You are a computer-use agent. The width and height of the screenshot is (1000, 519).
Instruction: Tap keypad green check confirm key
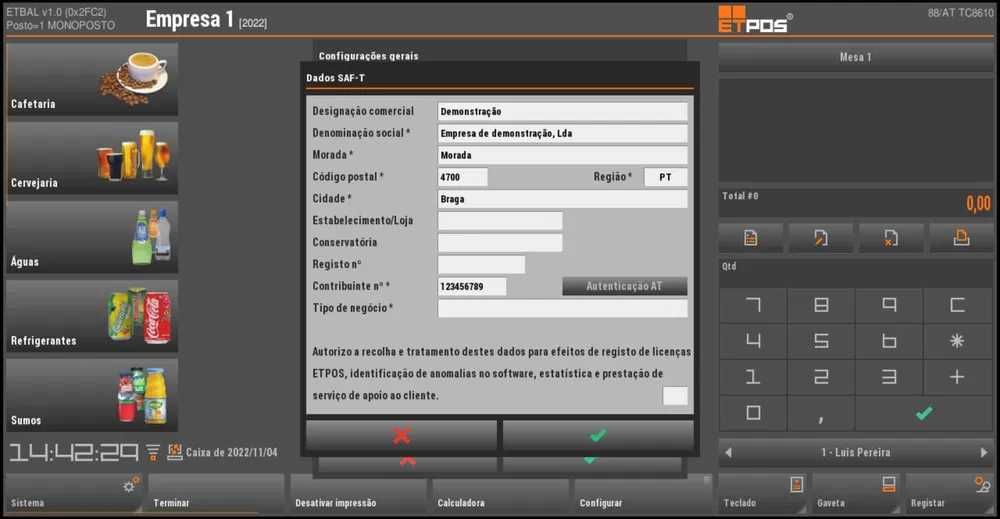[x=924, y=413]
